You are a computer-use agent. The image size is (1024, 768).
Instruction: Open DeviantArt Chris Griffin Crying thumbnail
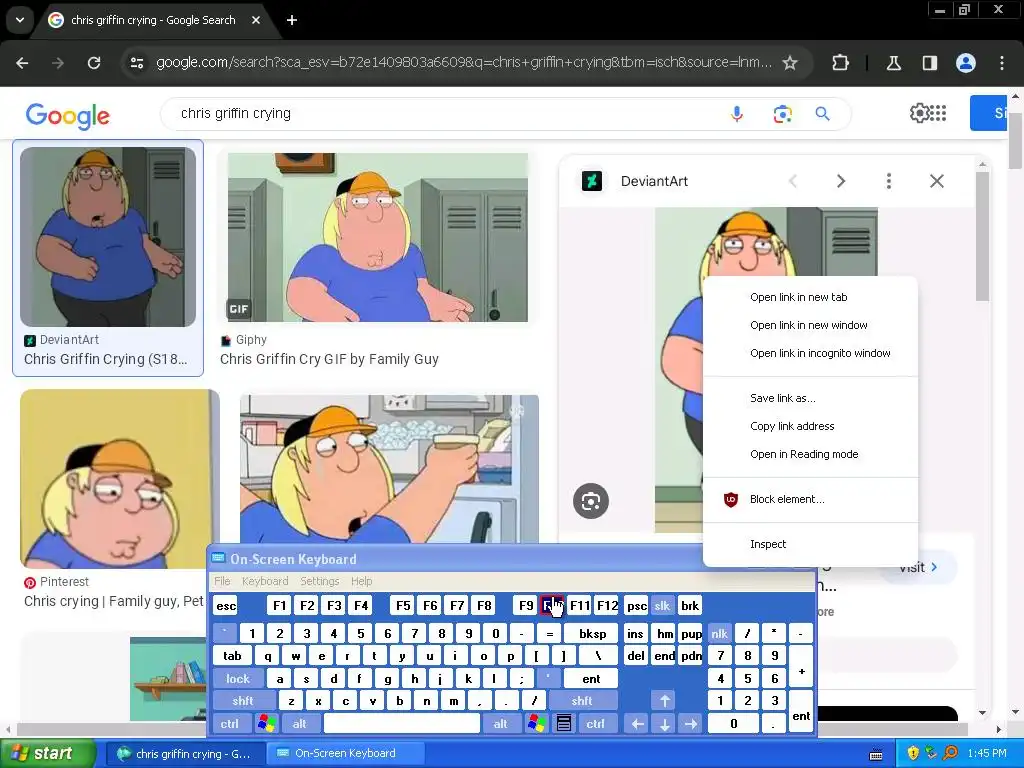pos(108,236)
